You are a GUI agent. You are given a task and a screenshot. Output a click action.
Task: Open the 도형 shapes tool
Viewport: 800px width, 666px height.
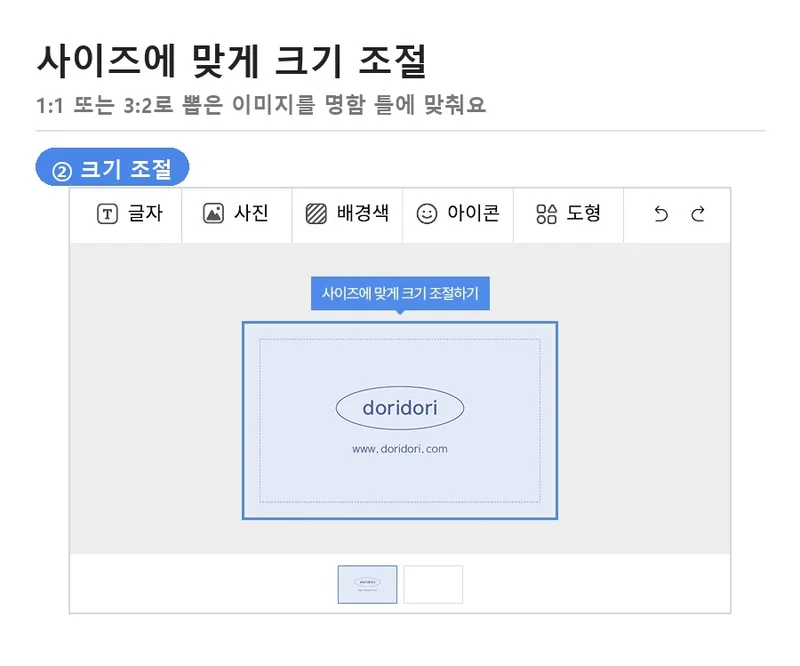point(568,214)
